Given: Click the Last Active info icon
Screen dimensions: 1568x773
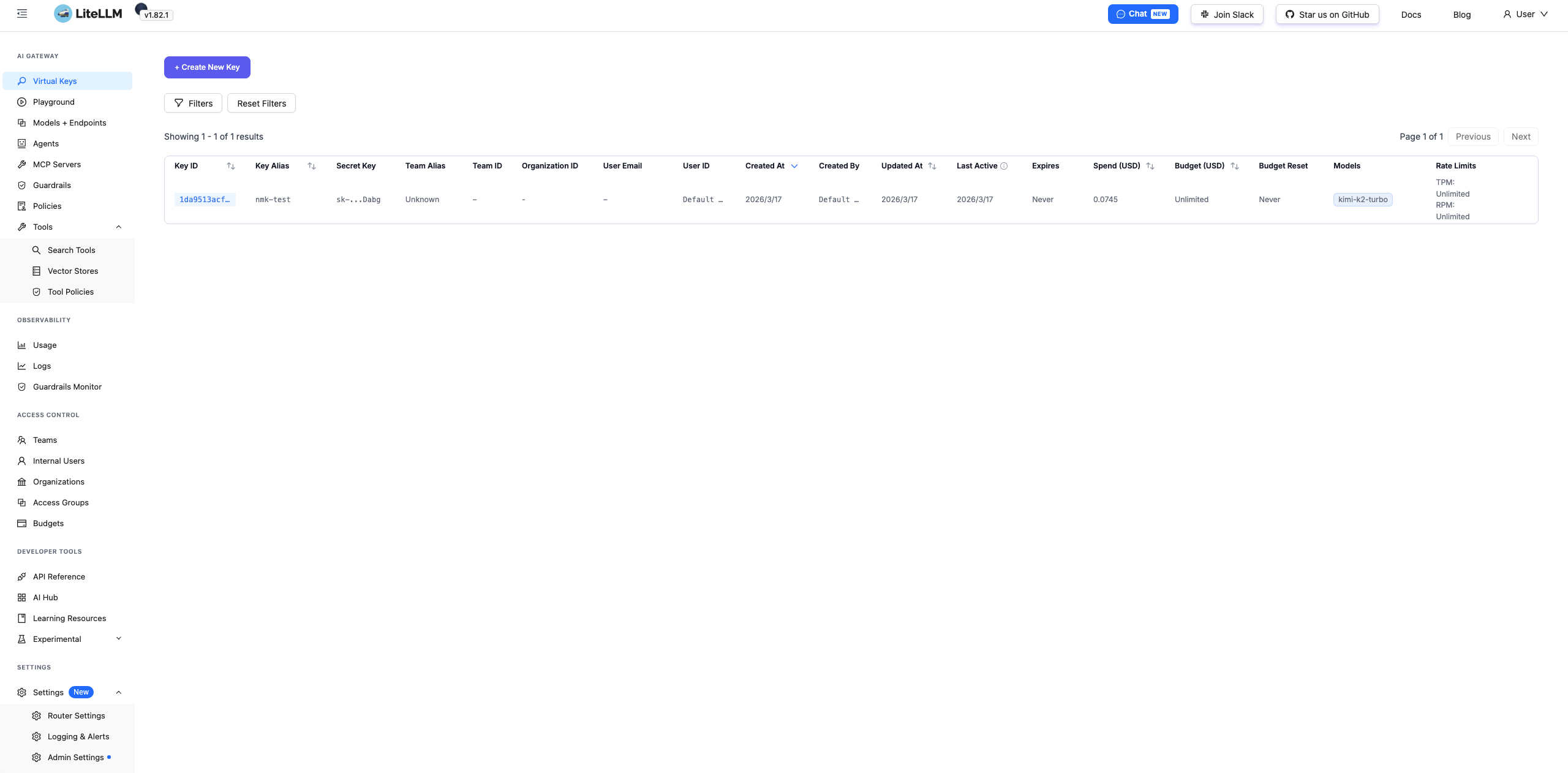Looking at the screenshot, I should point(1004,166).
